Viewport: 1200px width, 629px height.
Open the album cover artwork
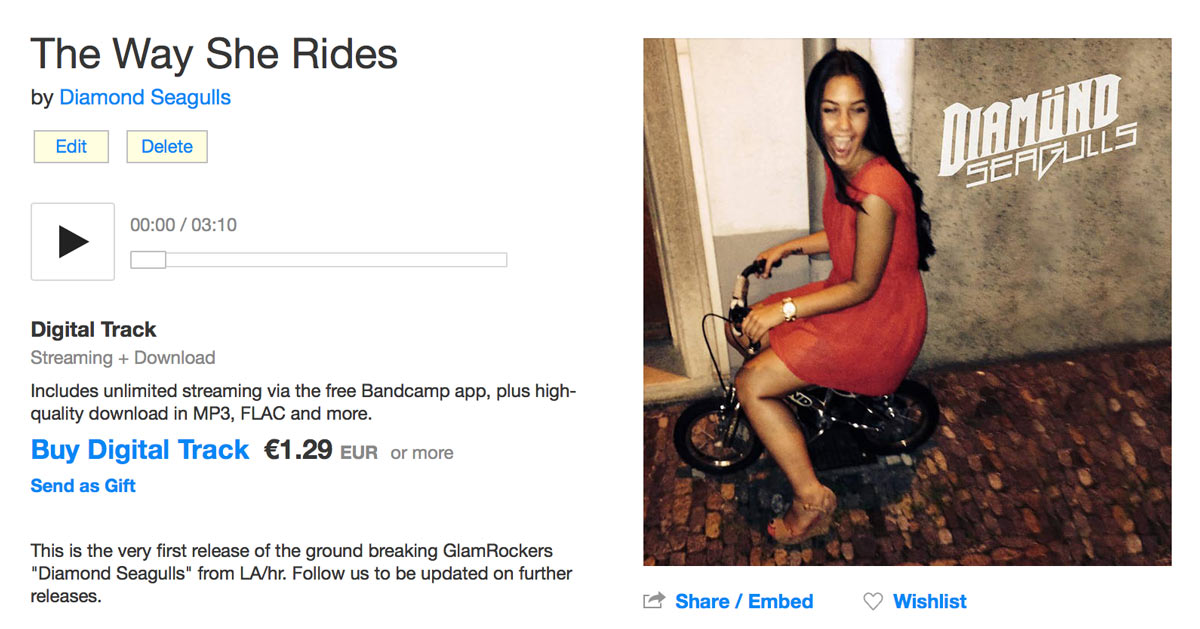click(x=907, y=302)
